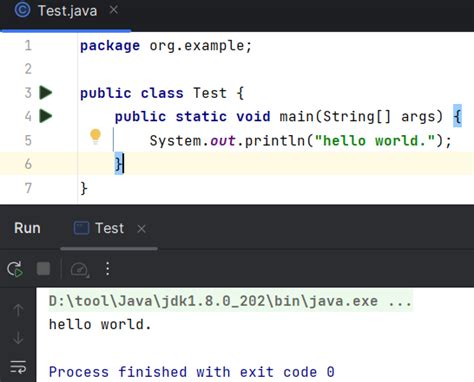474x382 pixels.
Task: Open the Run toolbar three-dot more menu
Action: (107, 269)
